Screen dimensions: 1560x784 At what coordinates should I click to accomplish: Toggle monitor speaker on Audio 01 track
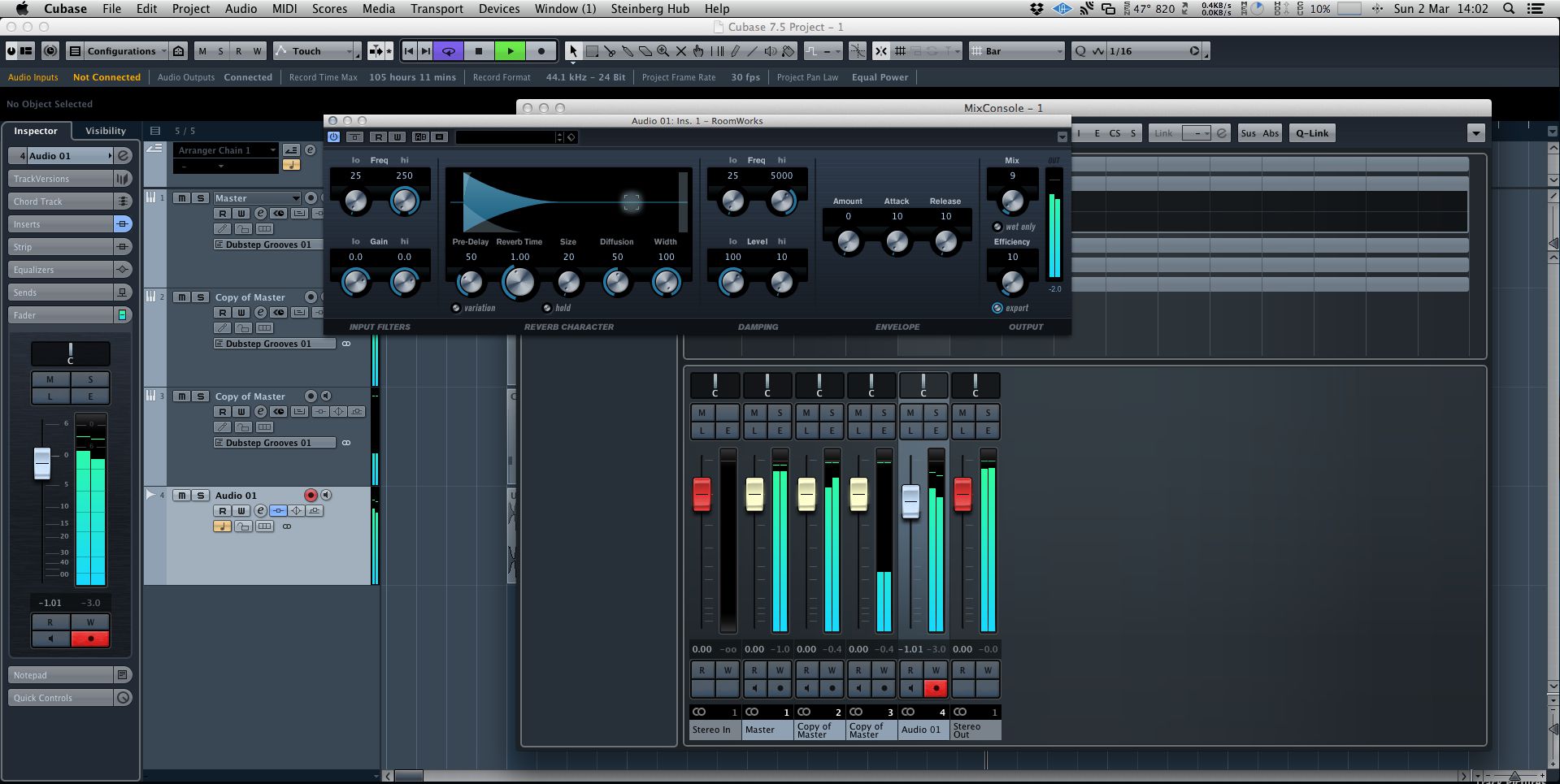pyautogui.click(x=325, y=495)
